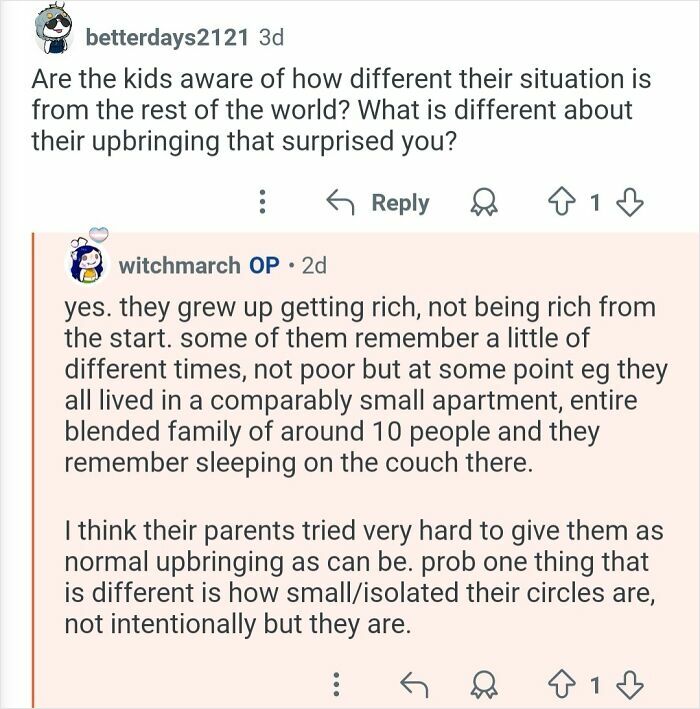Select witchmarch's reply text starting 'yes. they grew up'

tap(365, 385)
